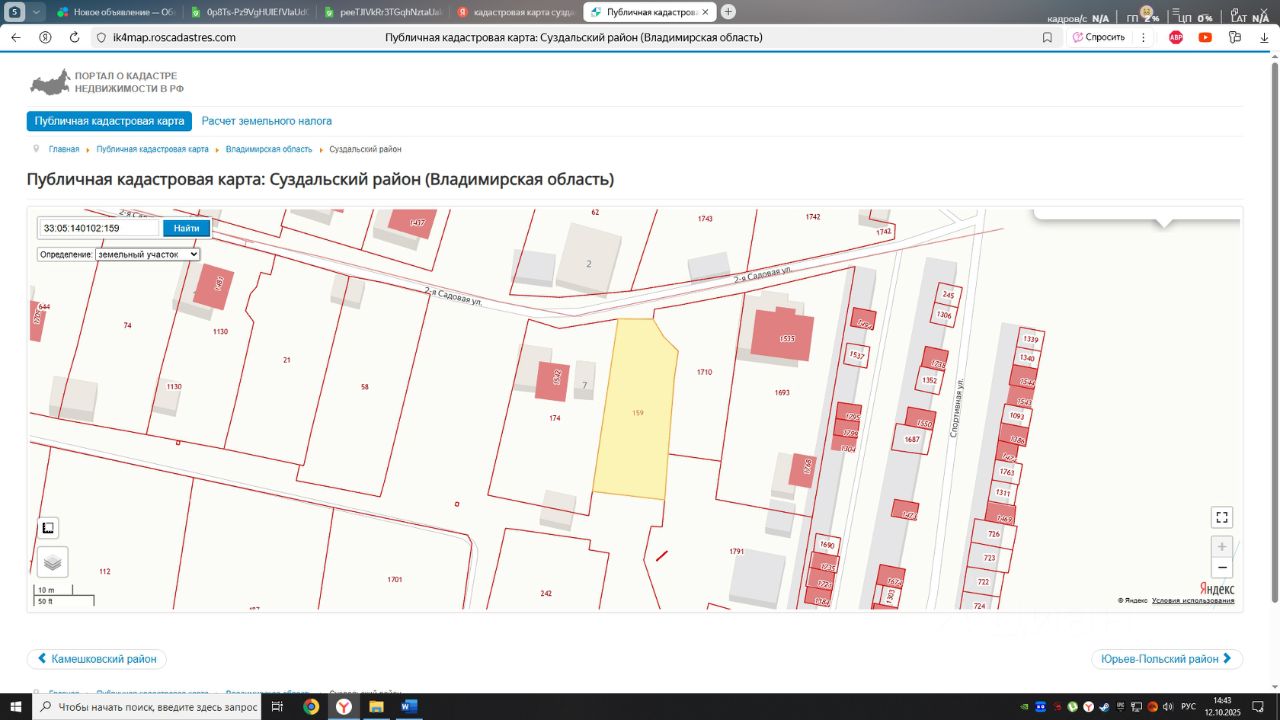Screen dimensions: 1280x720
Task: Adjust system volume from the tray
Action: point(1167,707)
